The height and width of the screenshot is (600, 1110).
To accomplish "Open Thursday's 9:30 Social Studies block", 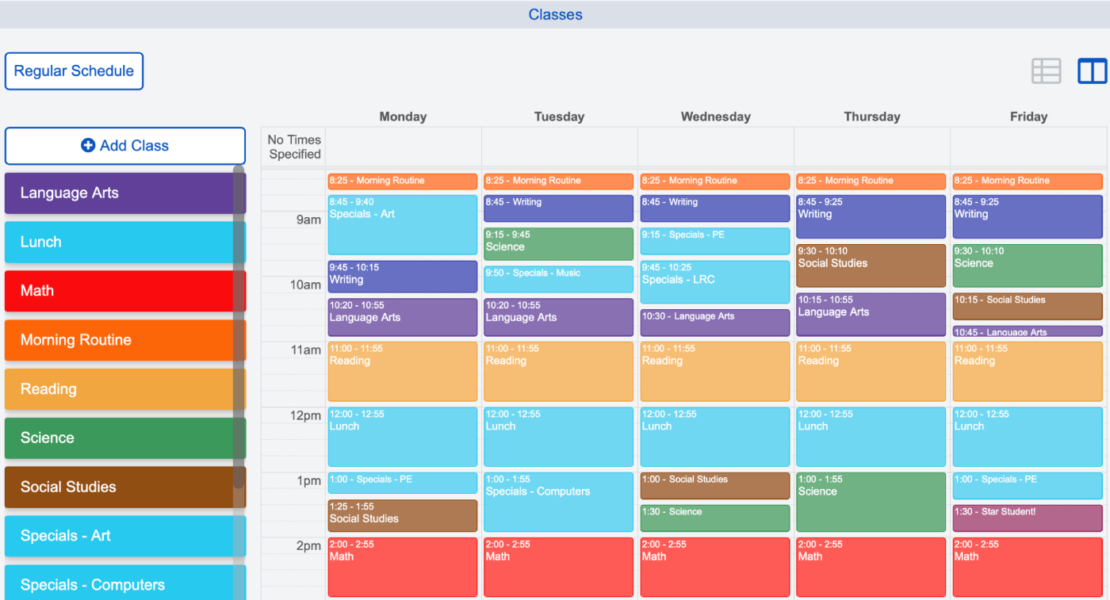I will (x=870, y=263).
